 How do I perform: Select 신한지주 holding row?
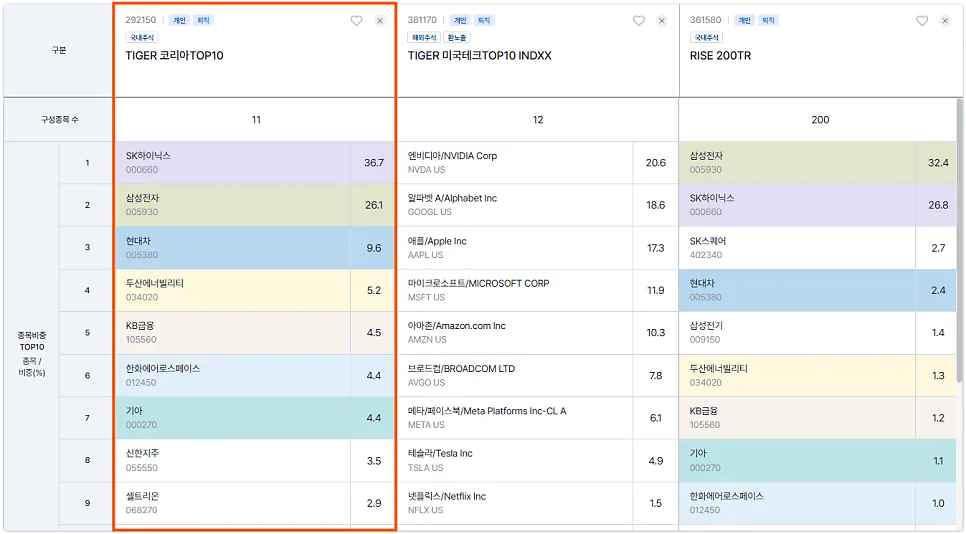(254, 460)
